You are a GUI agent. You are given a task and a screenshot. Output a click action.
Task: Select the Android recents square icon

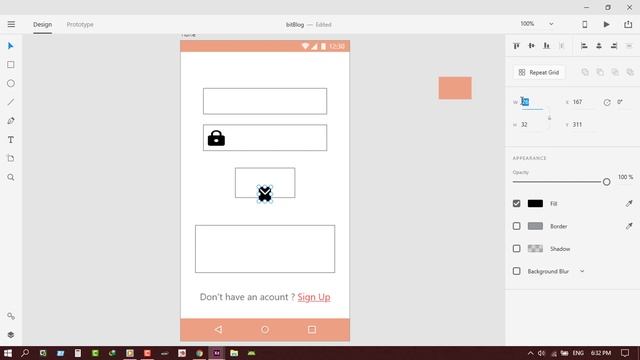tap(312, 329)
